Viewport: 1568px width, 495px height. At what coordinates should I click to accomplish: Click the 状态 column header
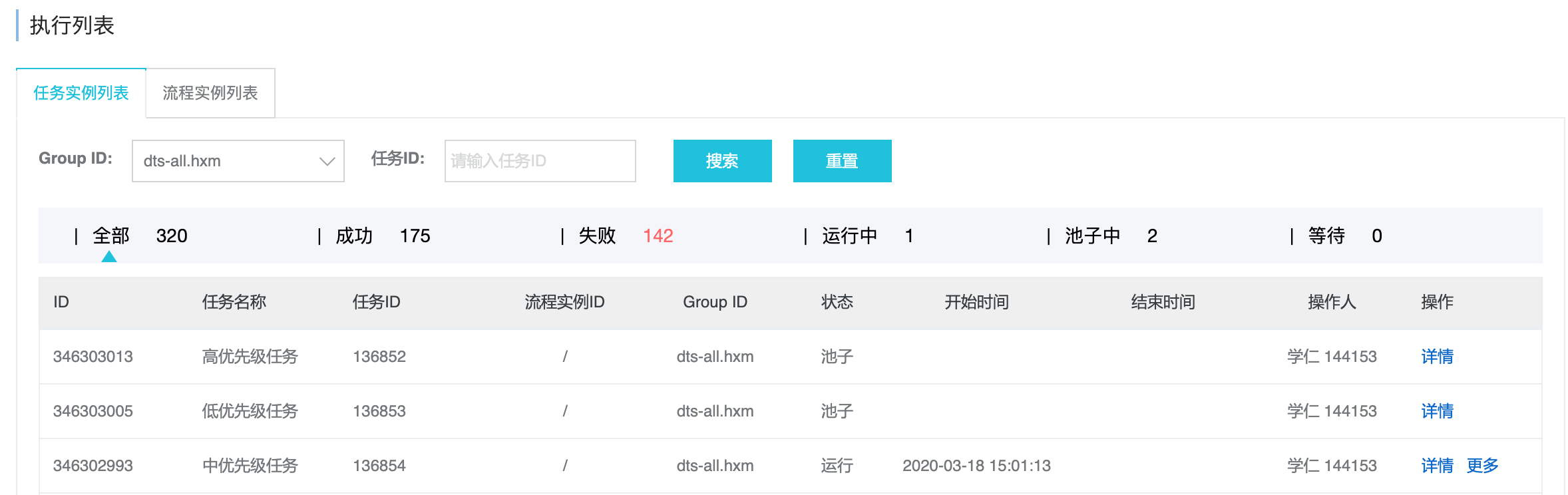[x=837, y=302]
